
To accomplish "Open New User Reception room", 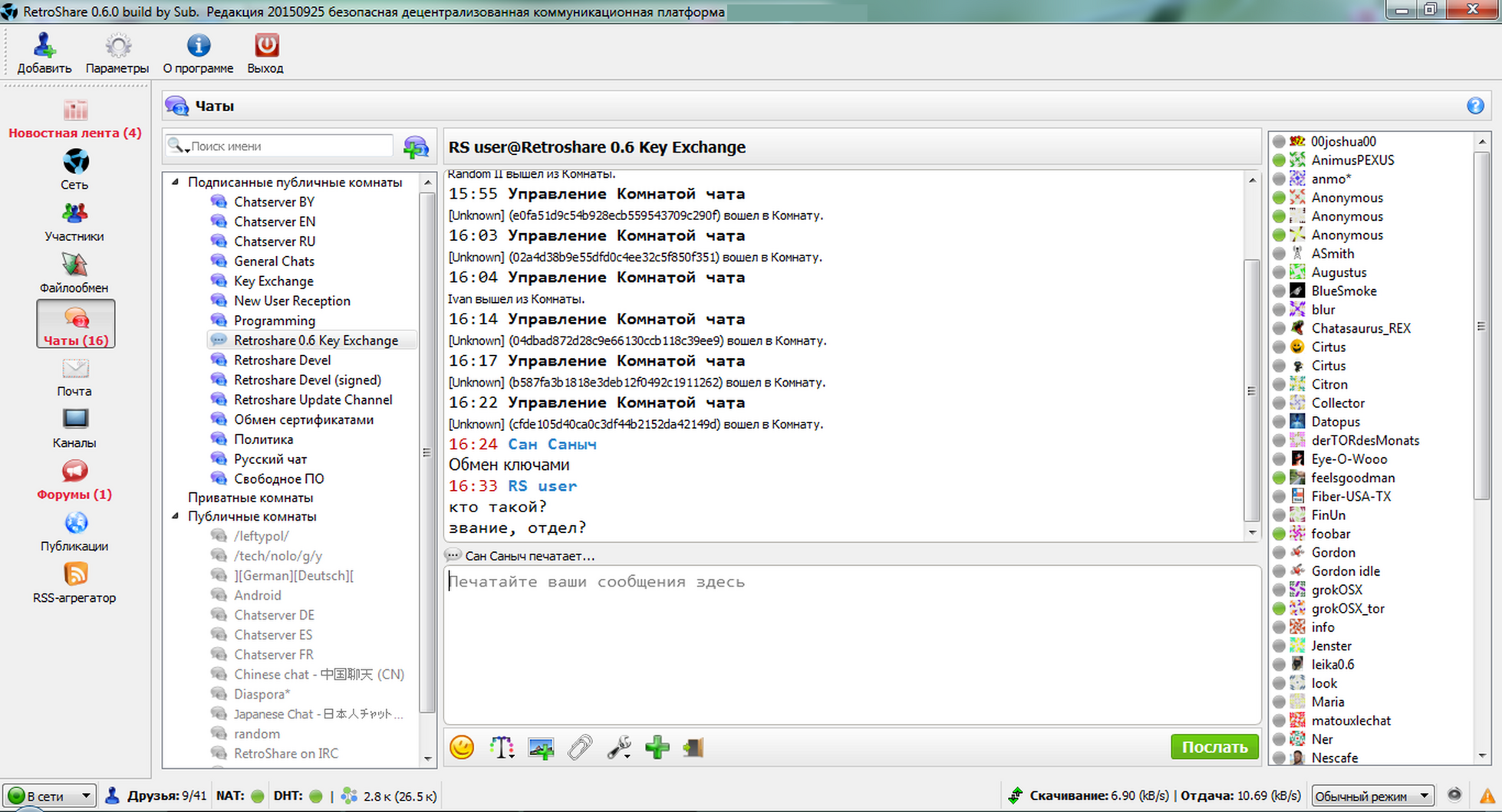I will click(x=292, y=301).
